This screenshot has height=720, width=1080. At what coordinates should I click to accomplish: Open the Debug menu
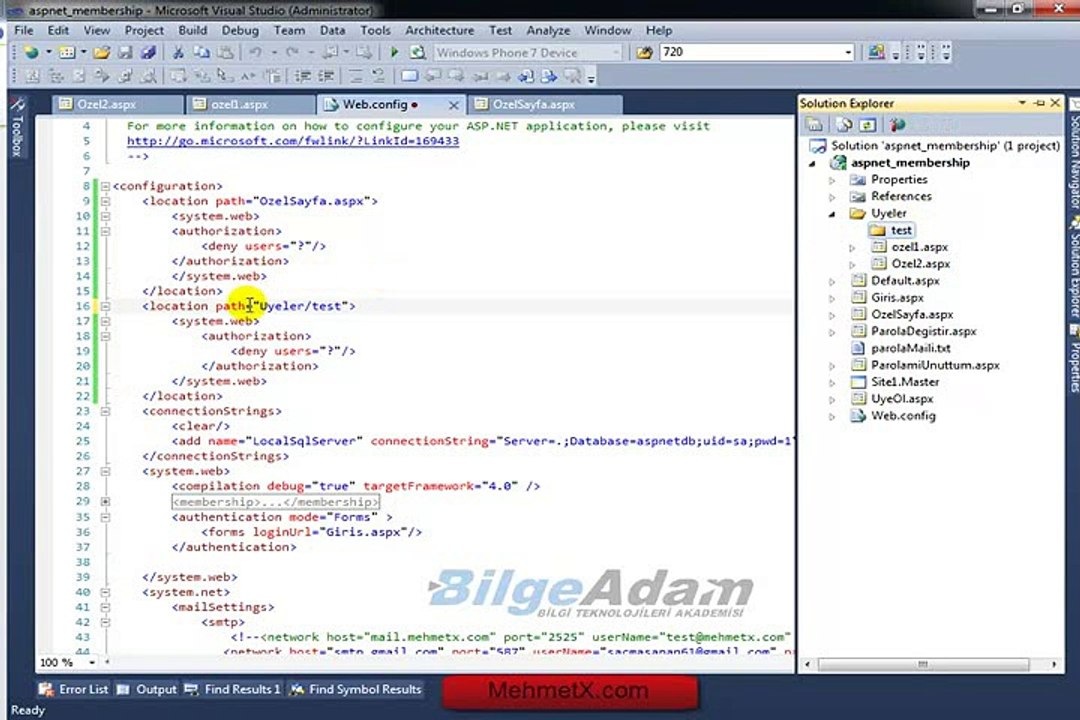tap(240, 30)
